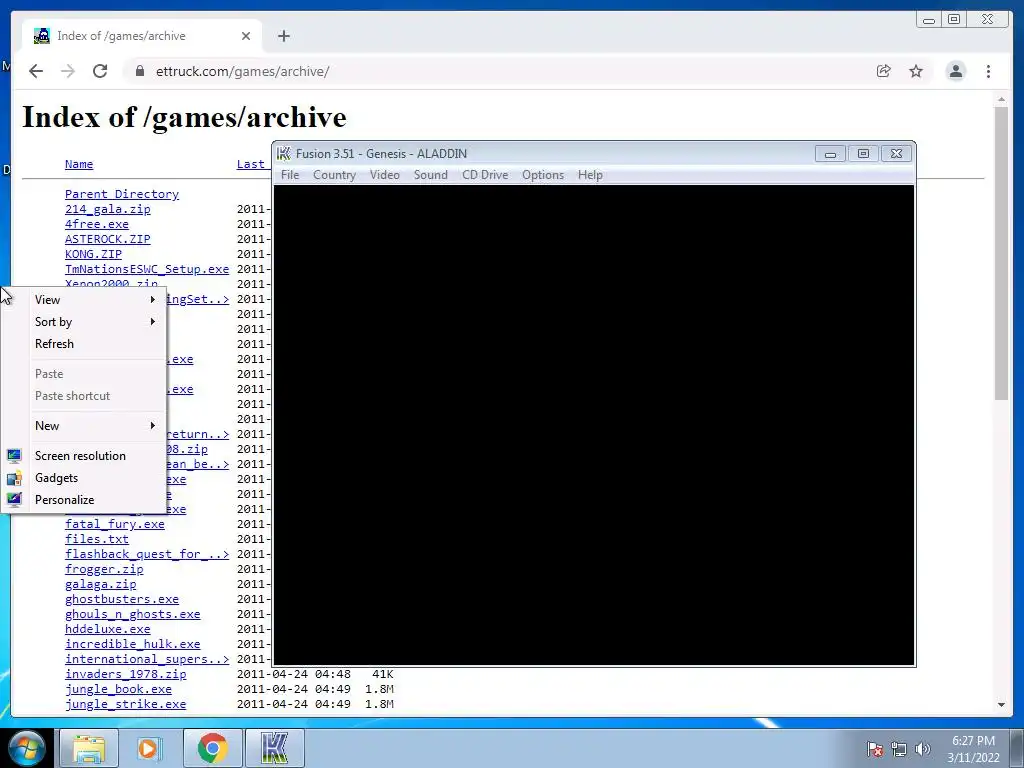
Task: Download invaders_1978.zip
Action: [125, 674]
